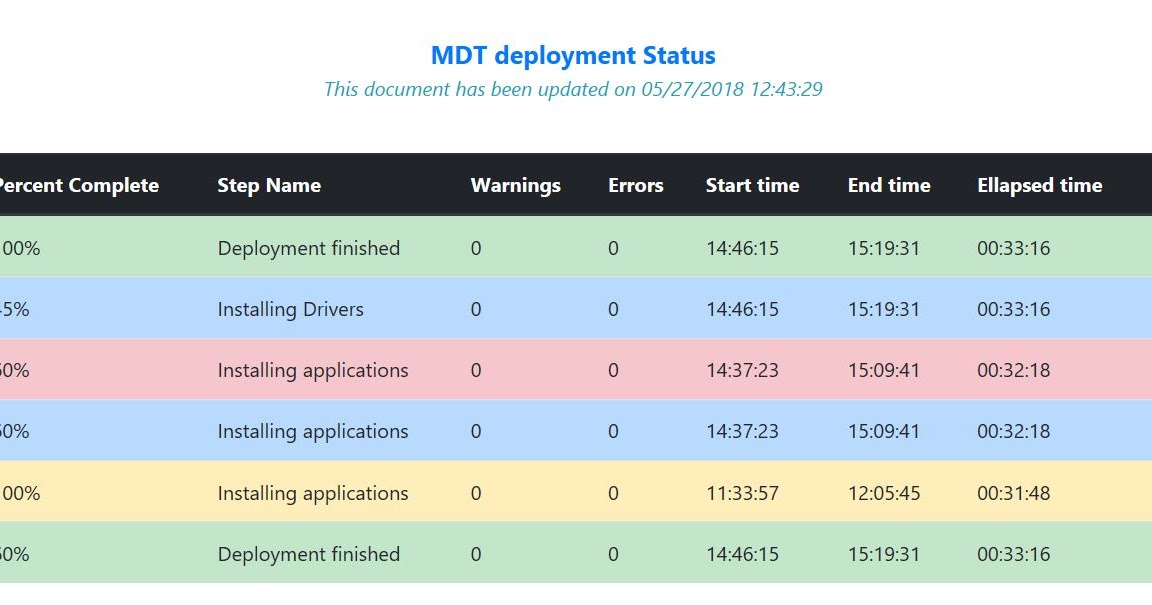This screenshot has width=1152, height=605.
Task: Sort by the Ellapsed time column header
Action: point(1040,185)
